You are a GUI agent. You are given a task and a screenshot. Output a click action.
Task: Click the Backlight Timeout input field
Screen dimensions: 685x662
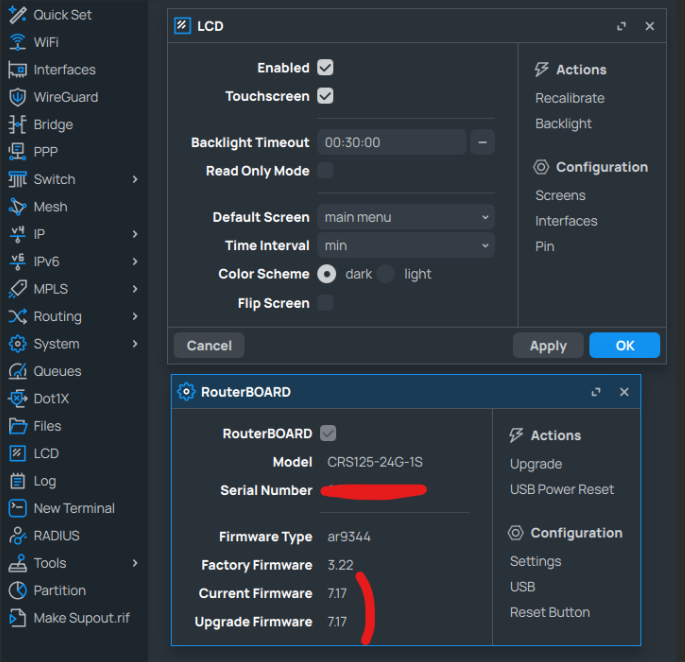pos(392,142)
